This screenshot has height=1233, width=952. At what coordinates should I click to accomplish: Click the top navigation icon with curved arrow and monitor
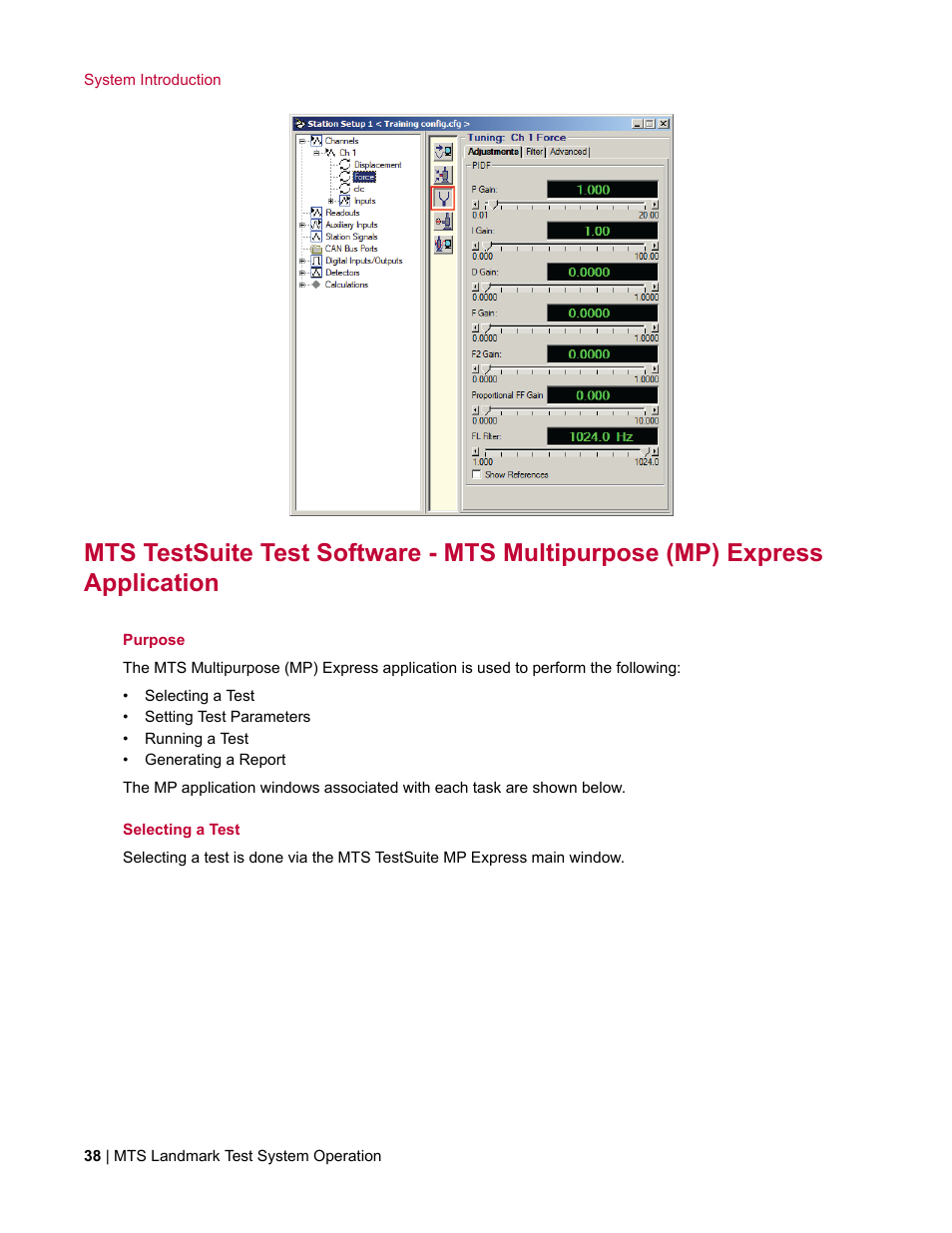click(443, 151)
